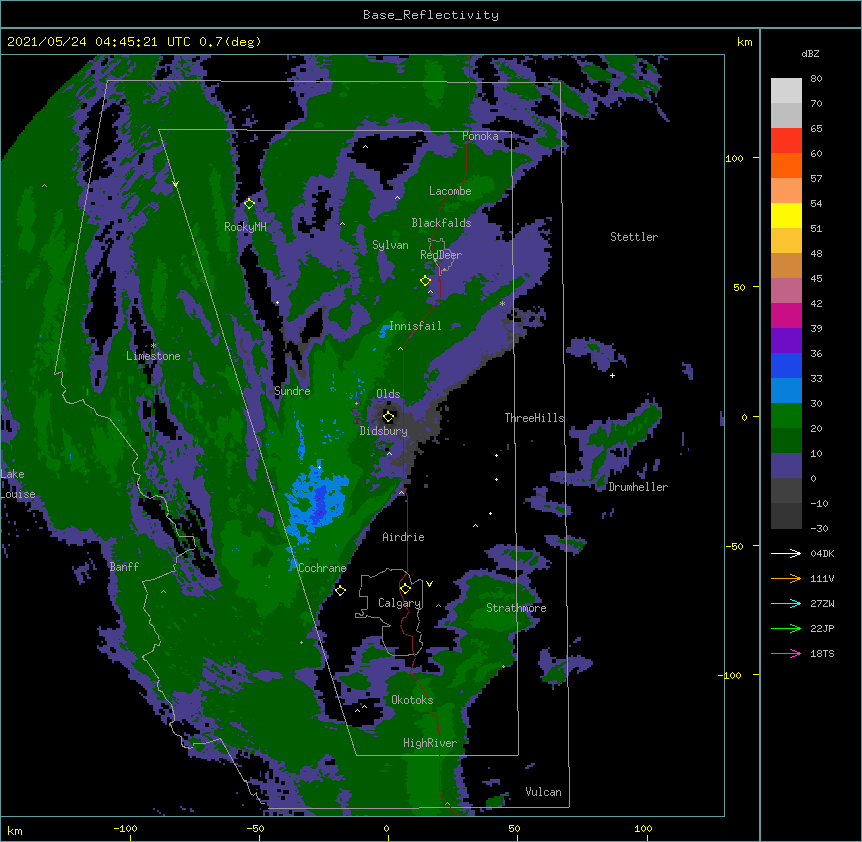Click the magenta 18TS arrow in the legend
862x842 pixels.
pos(786,653)
